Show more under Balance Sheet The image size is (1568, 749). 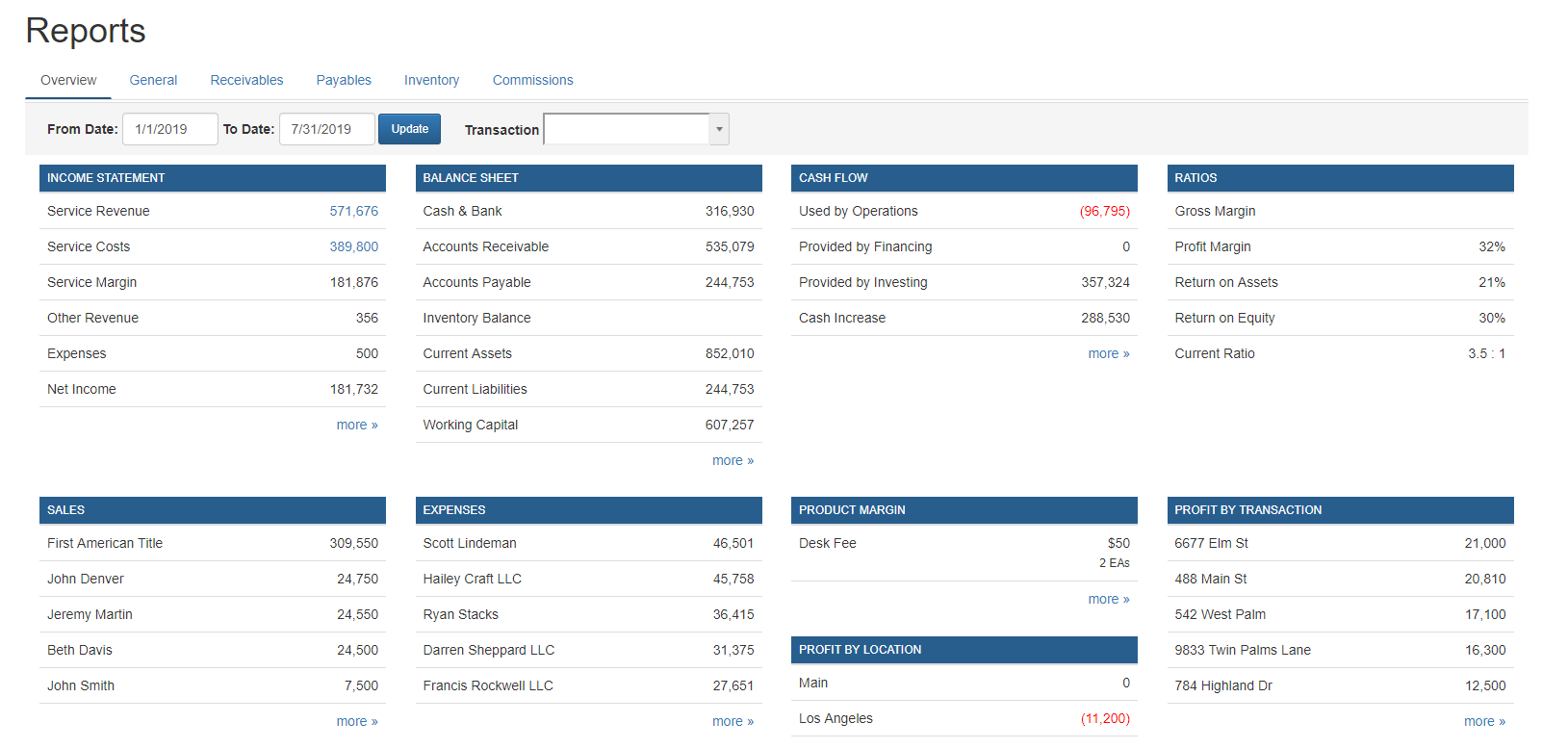tap(733, 460)
